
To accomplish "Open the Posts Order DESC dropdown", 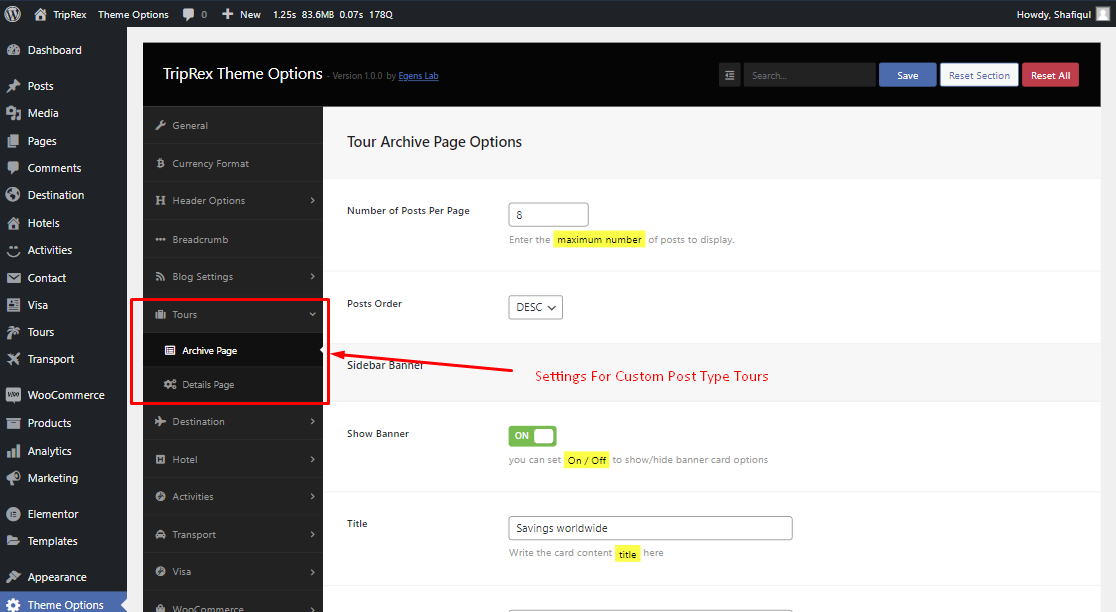I will [535, 307].
